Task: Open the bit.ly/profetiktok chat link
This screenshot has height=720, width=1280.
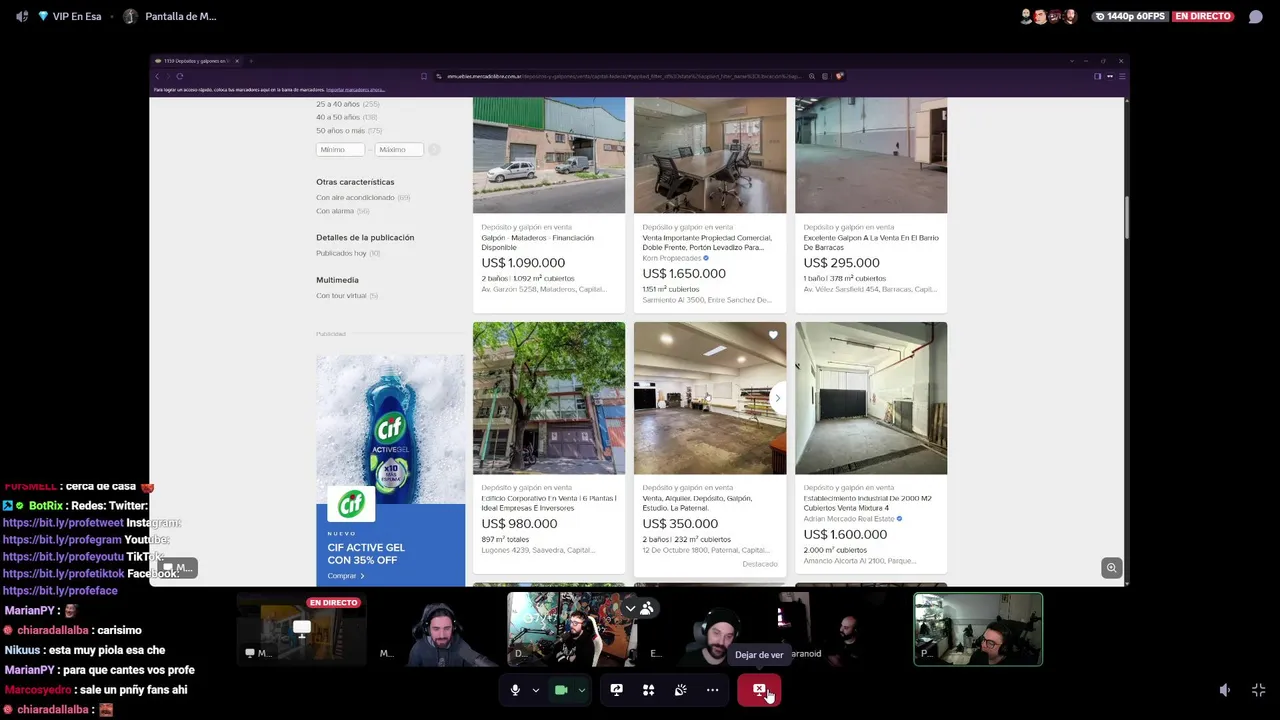Action: pos(64,574)
